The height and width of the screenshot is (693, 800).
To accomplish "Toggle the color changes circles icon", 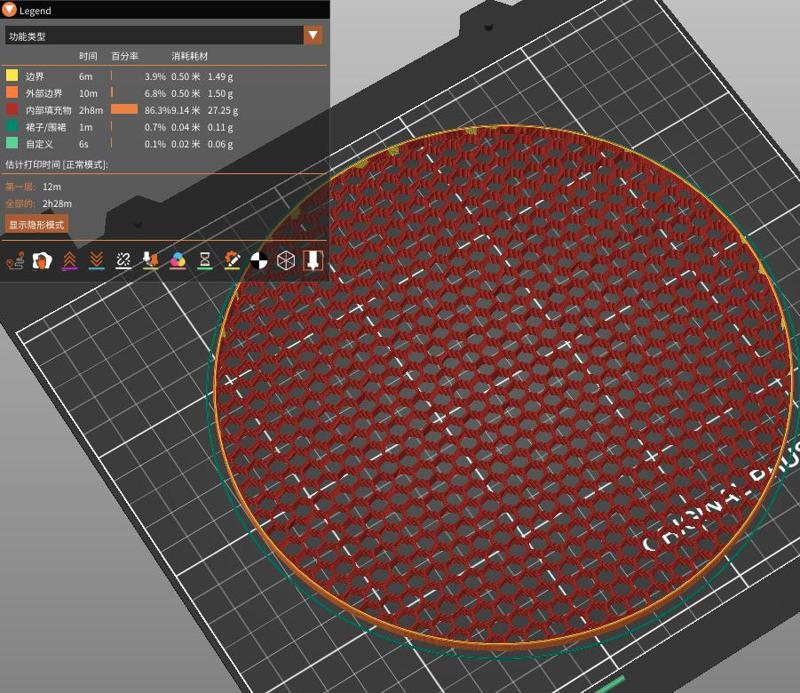I will point(177,260).
